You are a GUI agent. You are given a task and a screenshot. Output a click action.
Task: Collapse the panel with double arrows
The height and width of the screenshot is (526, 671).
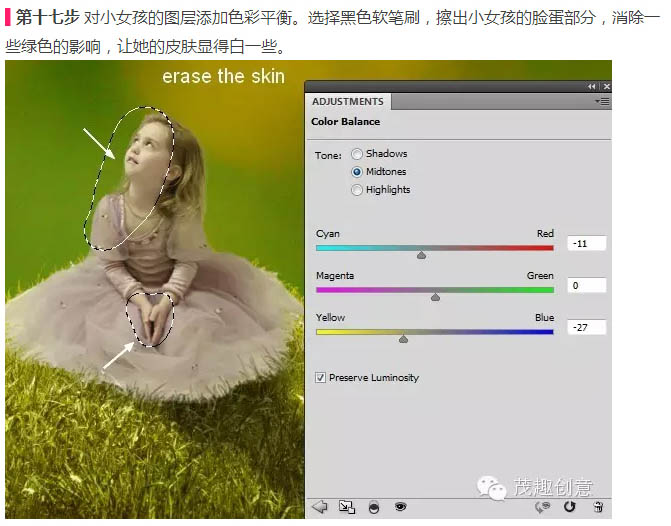pyautogui.click(x=591, y=87)
